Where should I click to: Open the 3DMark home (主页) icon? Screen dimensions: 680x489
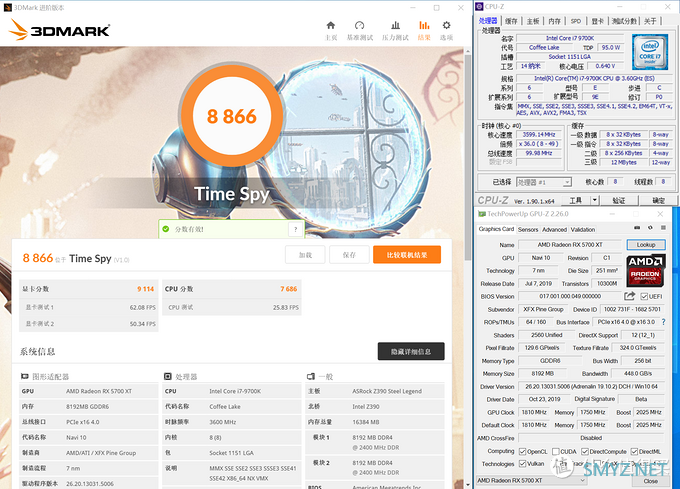pos(331,25)
